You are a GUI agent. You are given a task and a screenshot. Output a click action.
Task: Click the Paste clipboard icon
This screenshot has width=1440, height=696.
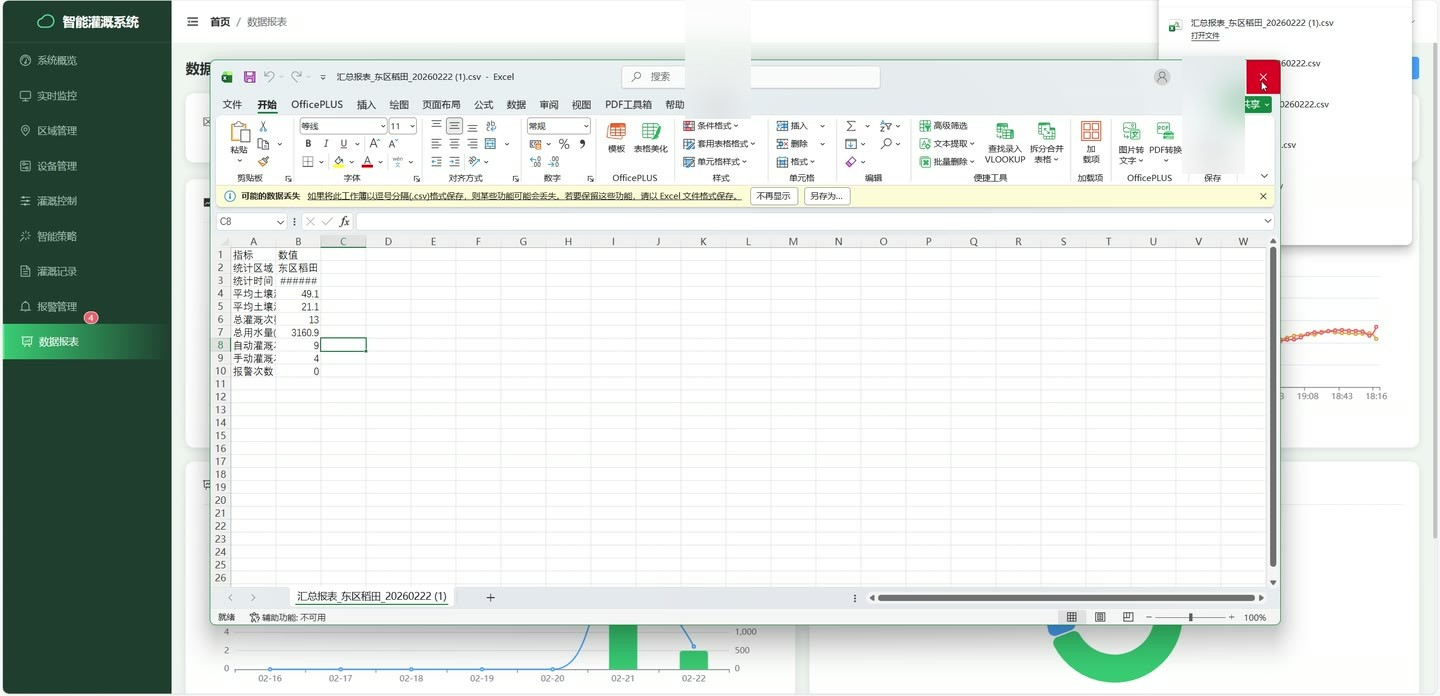[240, 132]
